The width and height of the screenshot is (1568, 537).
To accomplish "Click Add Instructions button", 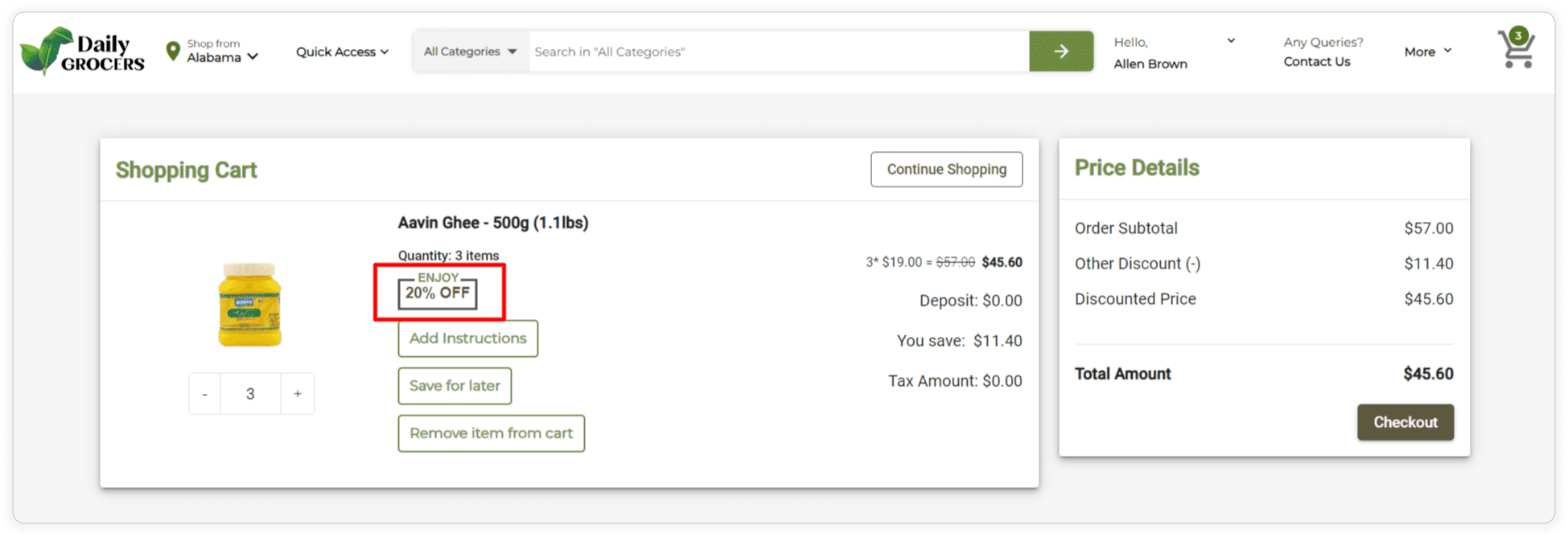I will pyautogui.click(x=467, y=338).
